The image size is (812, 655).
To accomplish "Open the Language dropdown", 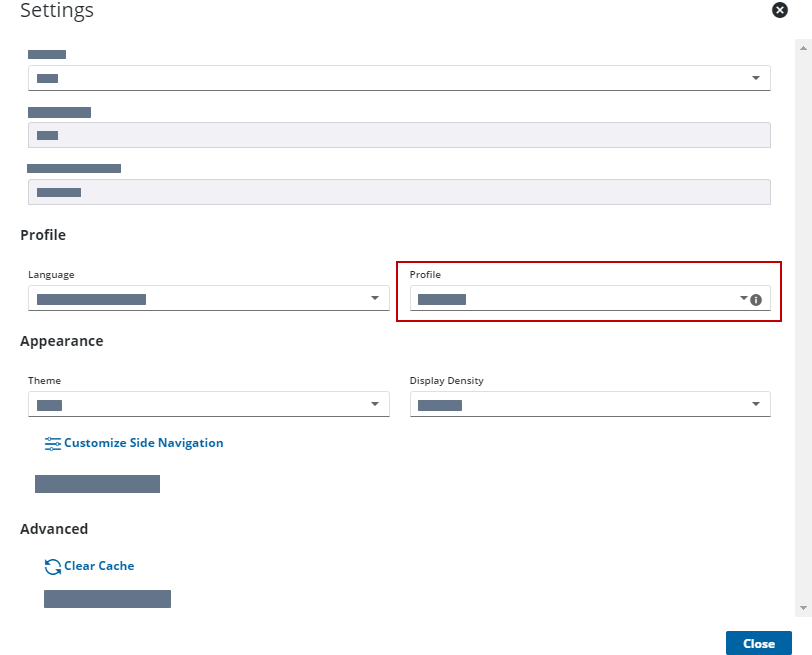I will click(x=208, y=298).
